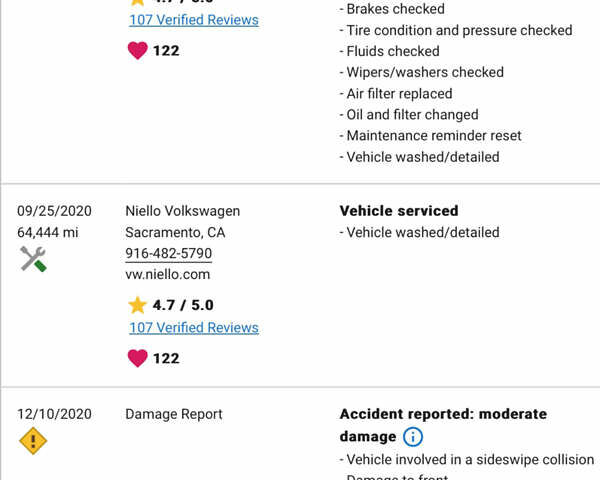Click the gold star rating icon beside 4.7 / 5.0
600x480 pixels.
(137, 305)
